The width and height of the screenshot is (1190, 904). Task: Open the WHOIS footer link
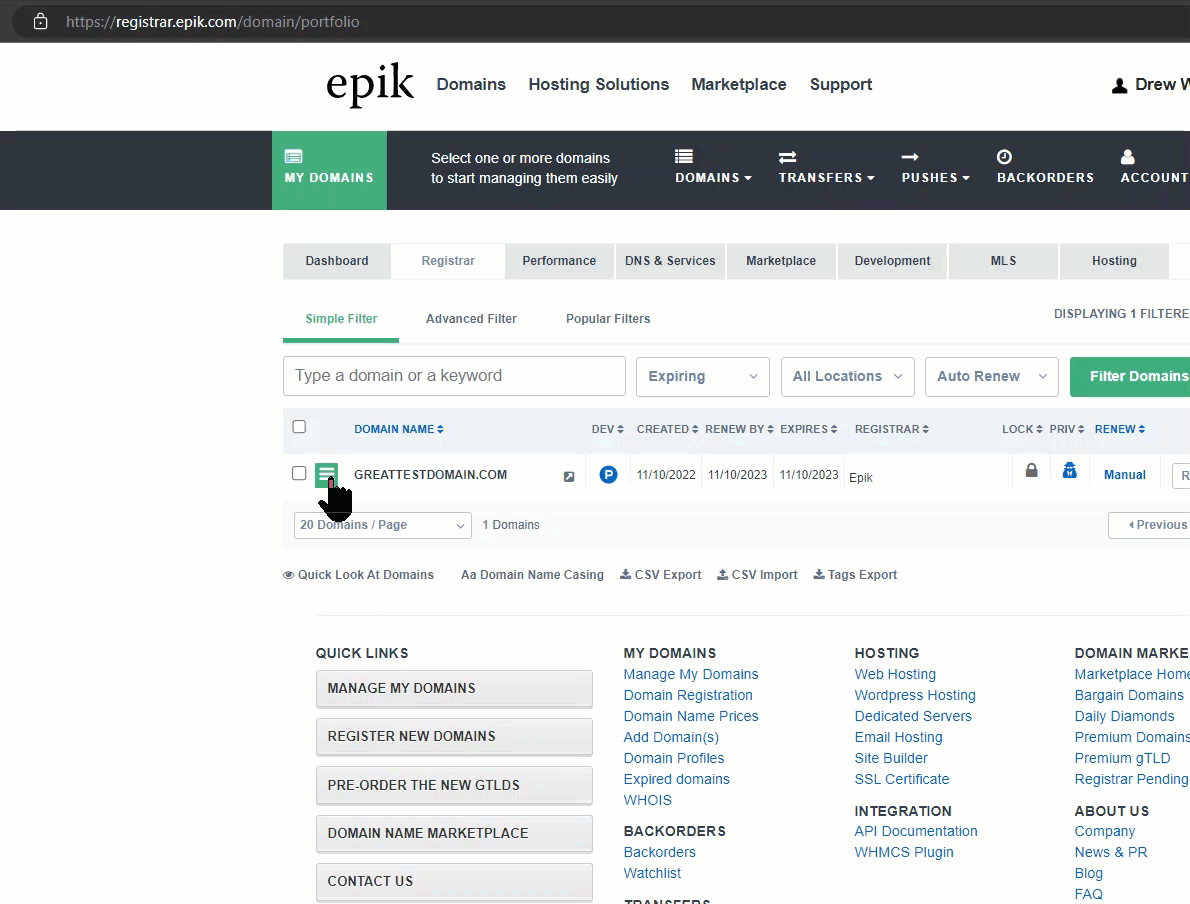pyautogui.click(x=647, y=800)
